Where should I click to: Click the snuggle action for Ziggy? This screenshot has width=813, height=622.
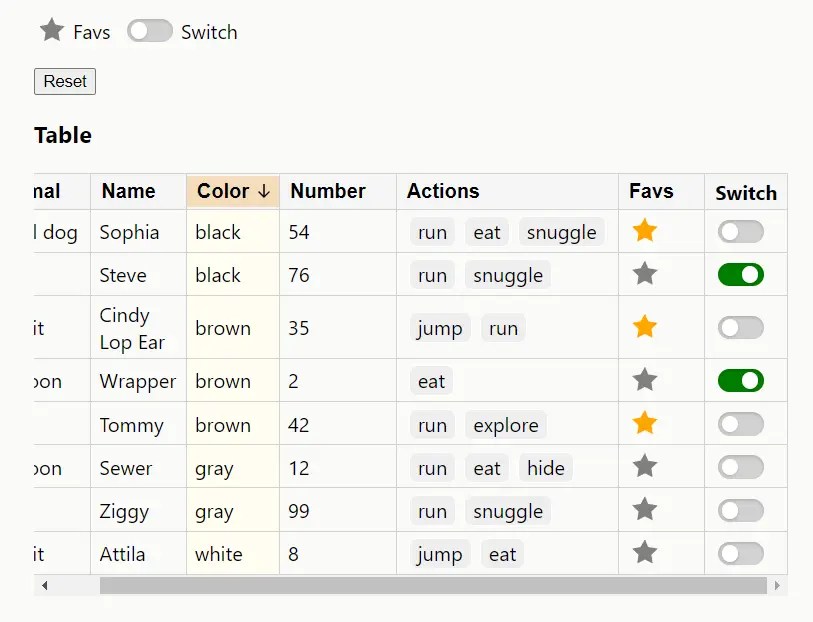tap(507, 510)
